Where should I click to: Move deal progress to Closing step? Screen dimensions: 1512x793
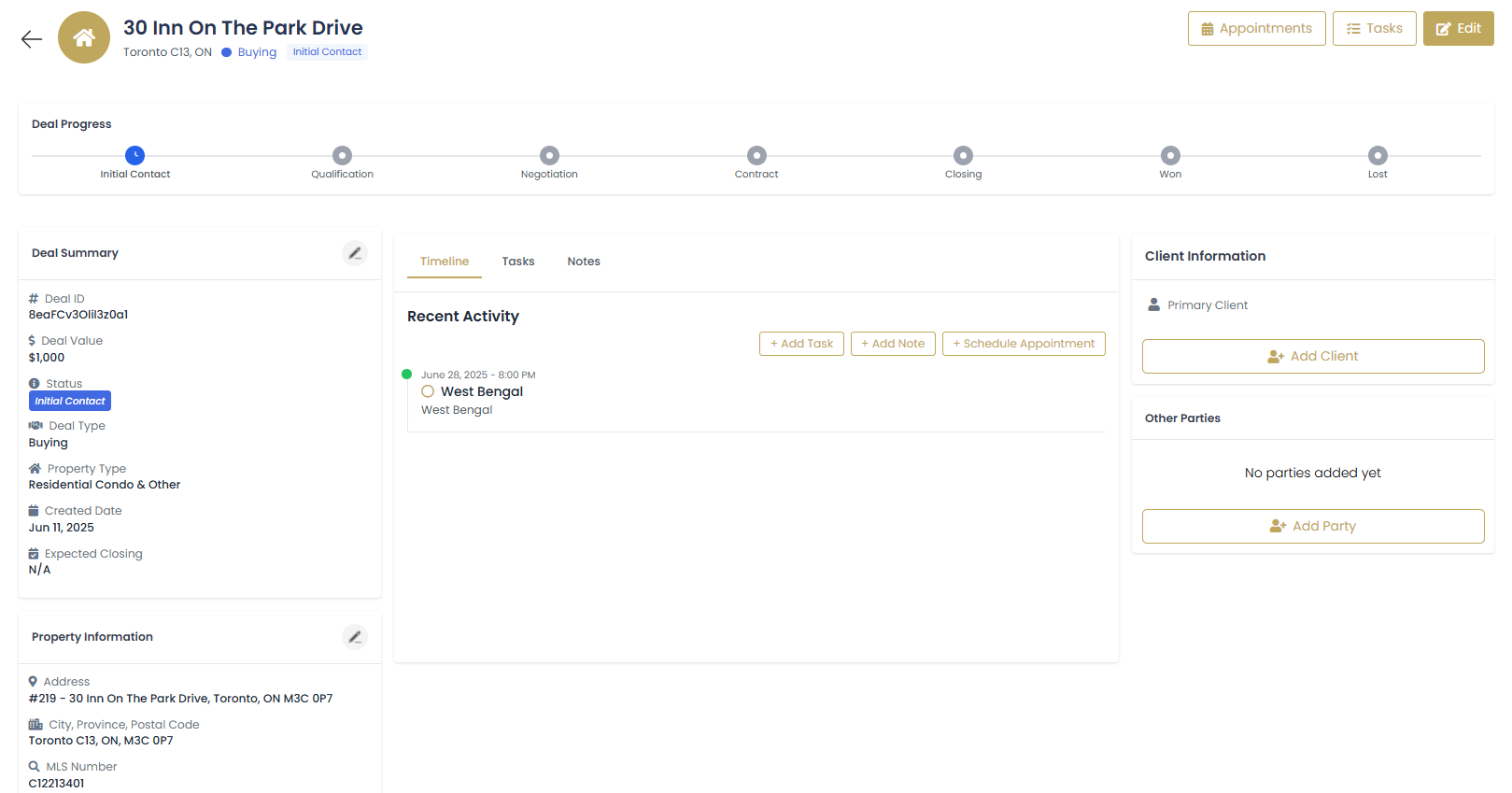[x=963, y=156]
